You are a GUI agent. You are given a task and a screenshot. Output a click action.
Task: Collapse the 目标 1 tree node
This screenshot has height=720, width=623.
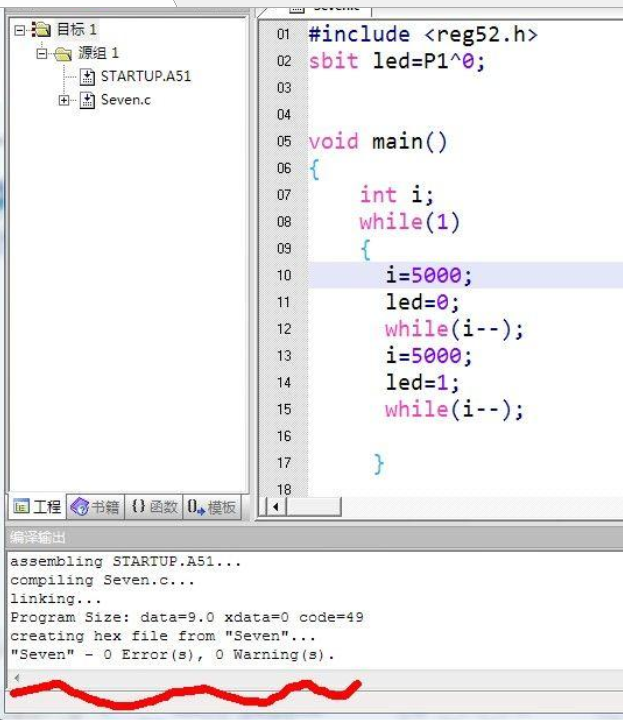19,30
